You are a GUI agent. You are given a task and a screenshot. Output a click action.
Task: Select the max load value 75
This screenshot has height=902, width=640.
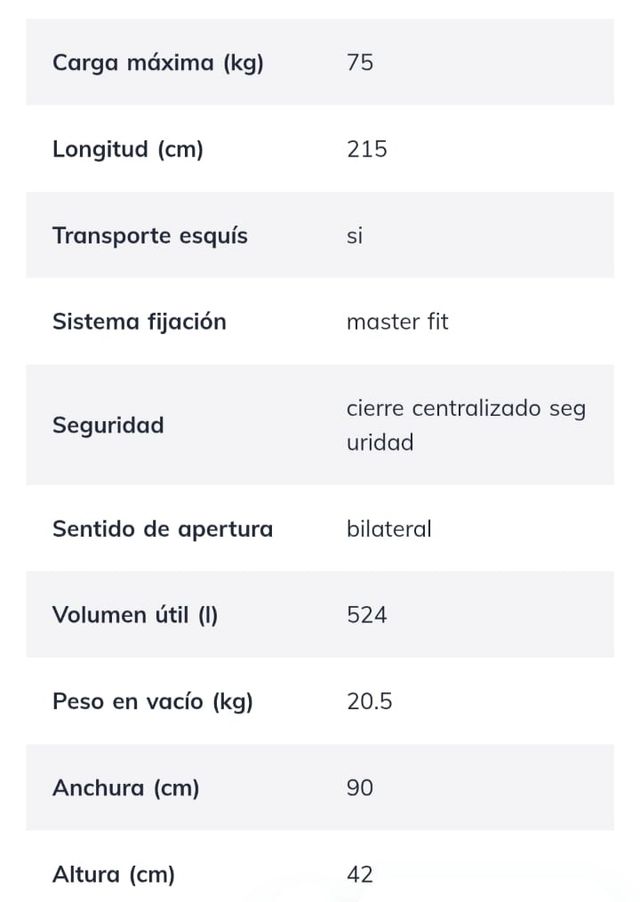coord(360,63)
